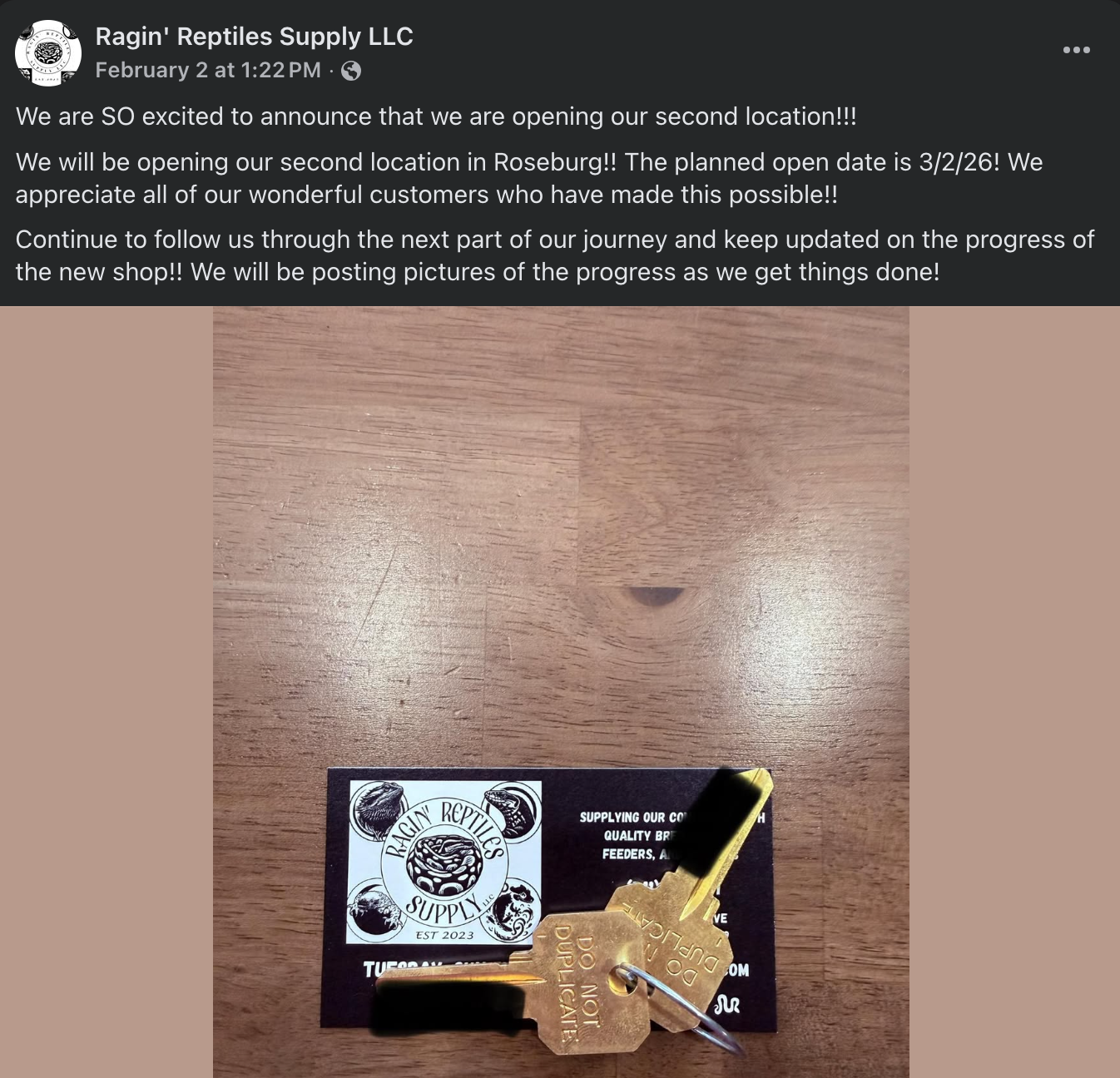Click the bearded dragon illustration on the card
Screen dimensions: 1120x1078
379,808
